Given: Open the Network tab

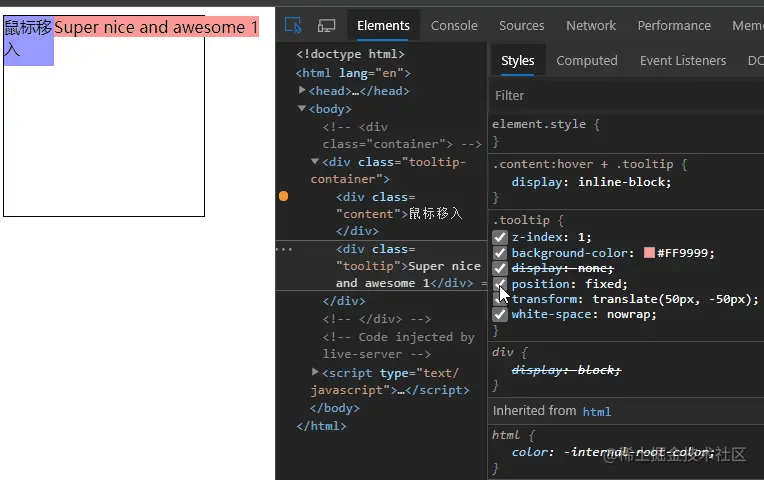Looking at the screenshot, I should tap(591, 25).
